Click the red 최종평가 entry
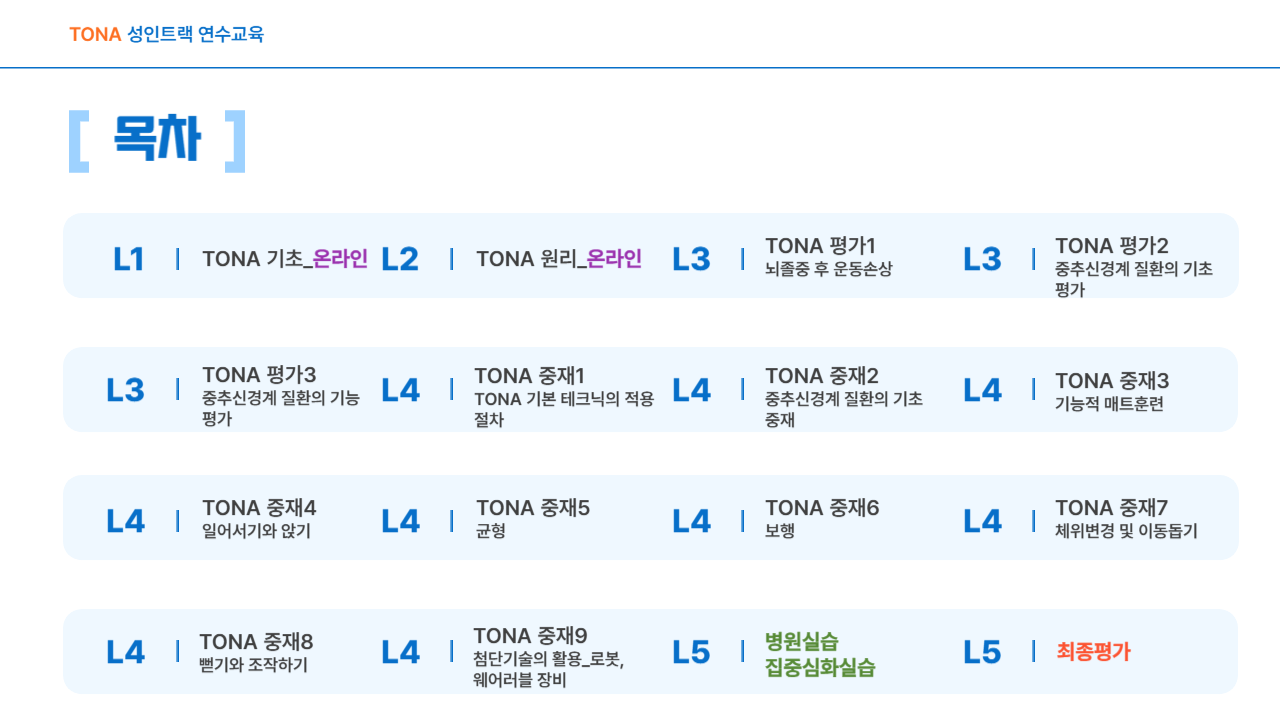The height and width of the screenshot is (720, 1280). 1094,652
